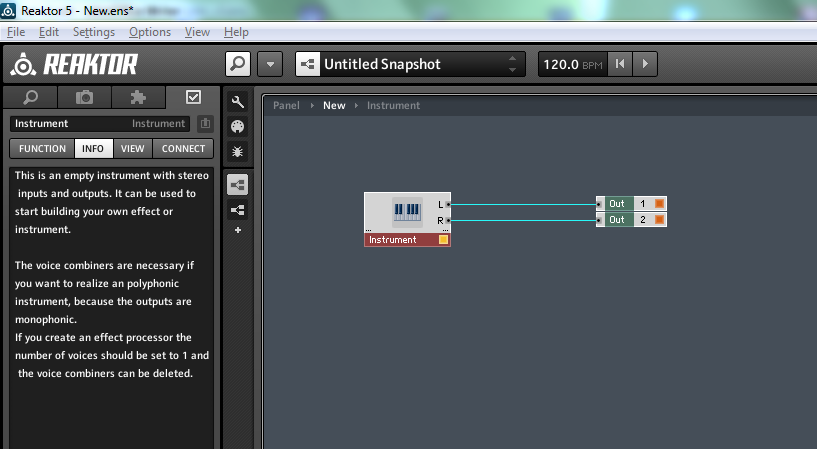Open the dropdown arrow next to magnifier button

point(270,64)
